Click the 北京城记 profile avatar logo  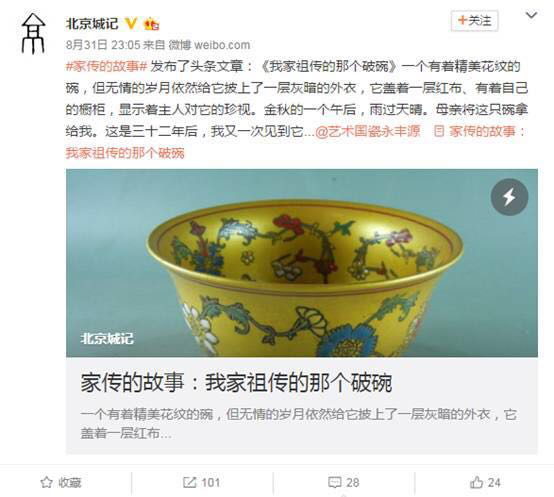point(34,34)
